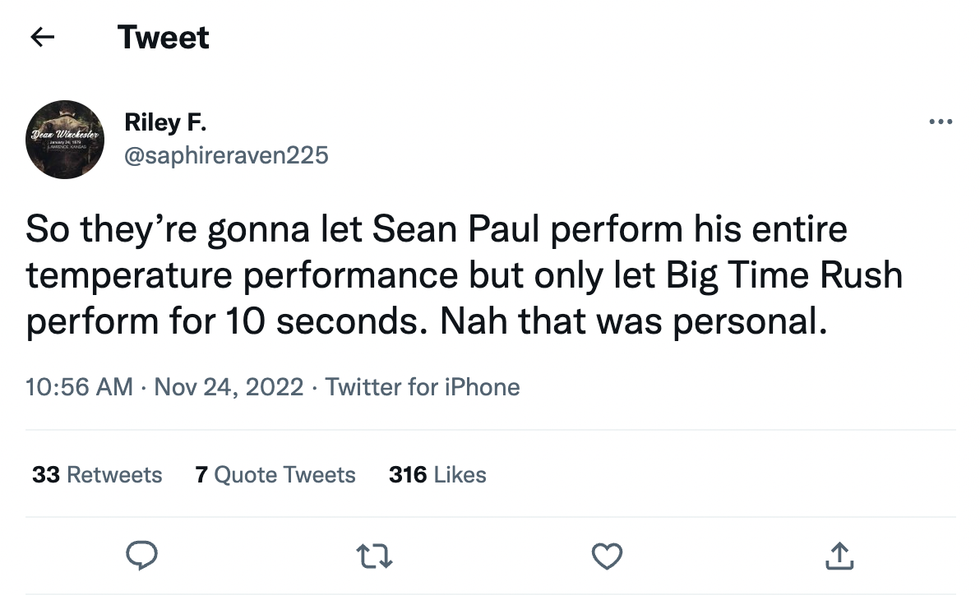Open the three-dot more options menu
This screenshot has height=595, width=980.
click(x=940, y=122)
